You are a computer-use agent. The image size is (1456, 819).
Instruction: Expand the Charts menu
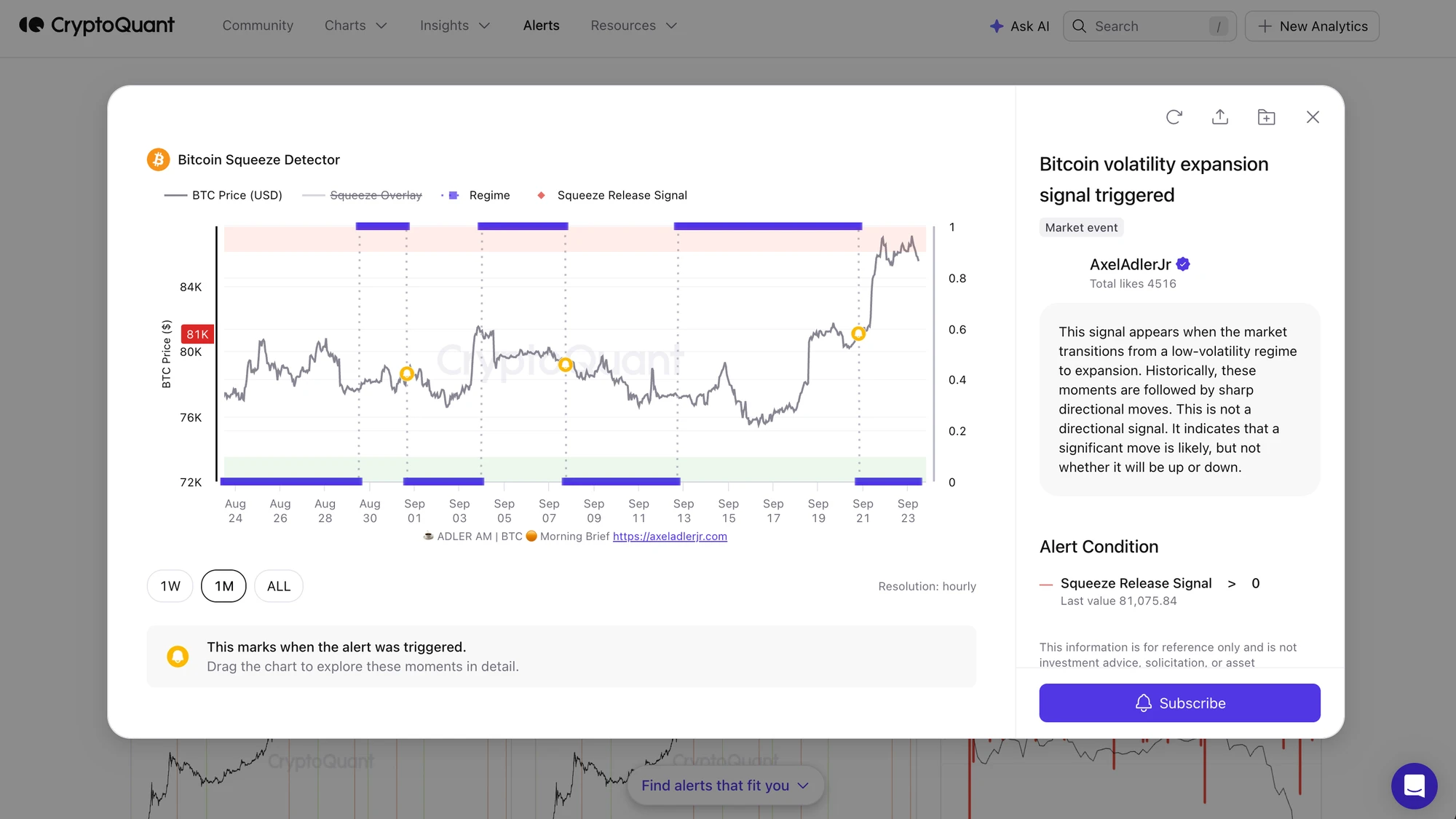pos(355,25)
